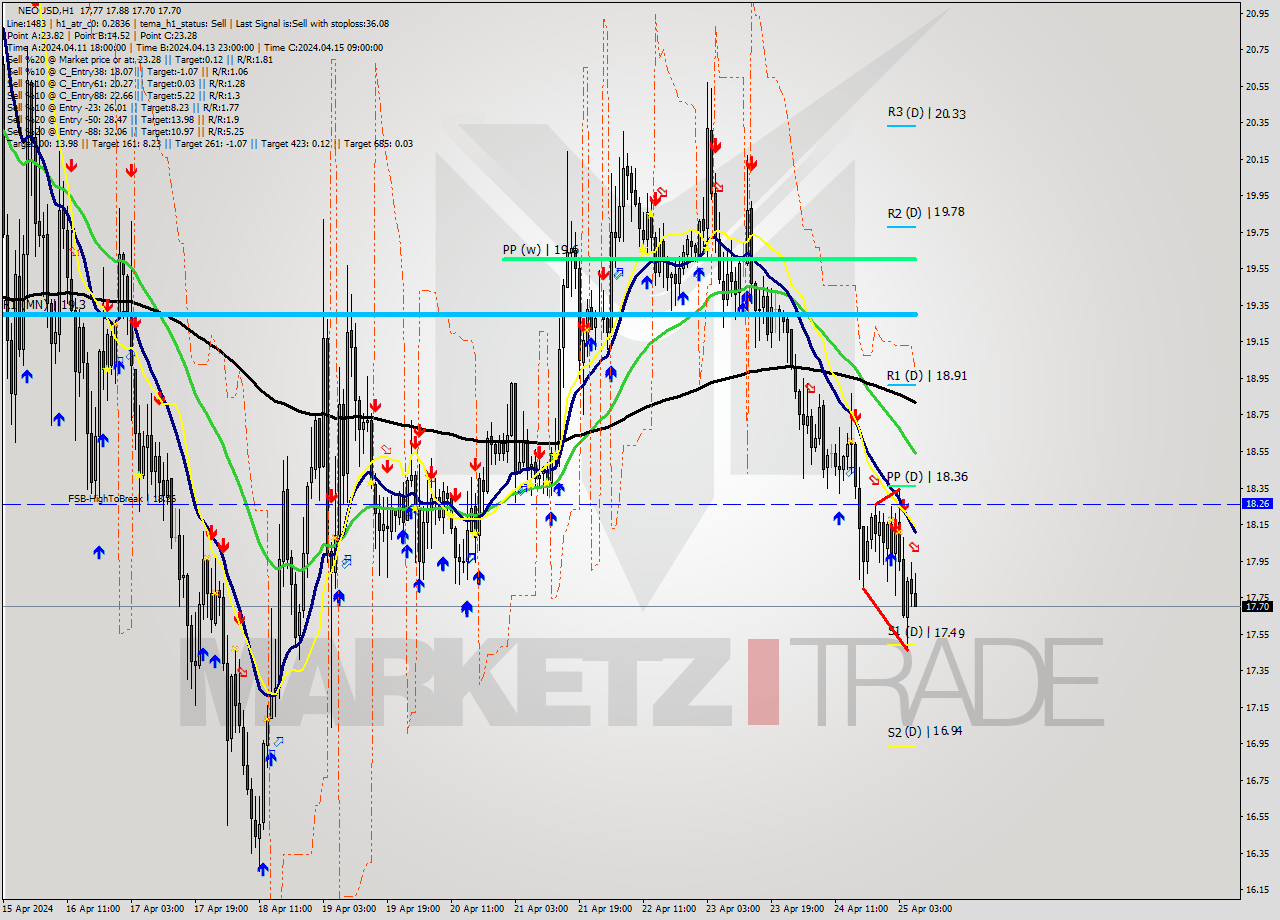Click the PP (w) | 19.6 weekly pivot label
The width and height of the screenshot is (1280, 920).
tap(540, 250)
